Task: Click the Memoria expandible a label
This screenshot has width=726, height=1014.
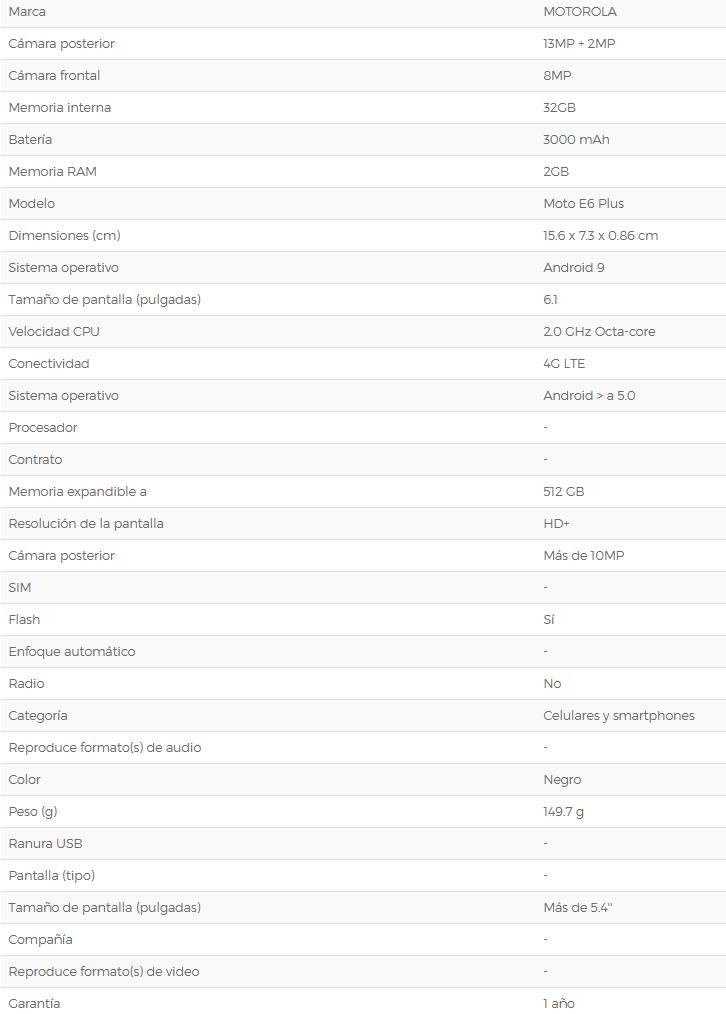Action: (x=77, y=492)
